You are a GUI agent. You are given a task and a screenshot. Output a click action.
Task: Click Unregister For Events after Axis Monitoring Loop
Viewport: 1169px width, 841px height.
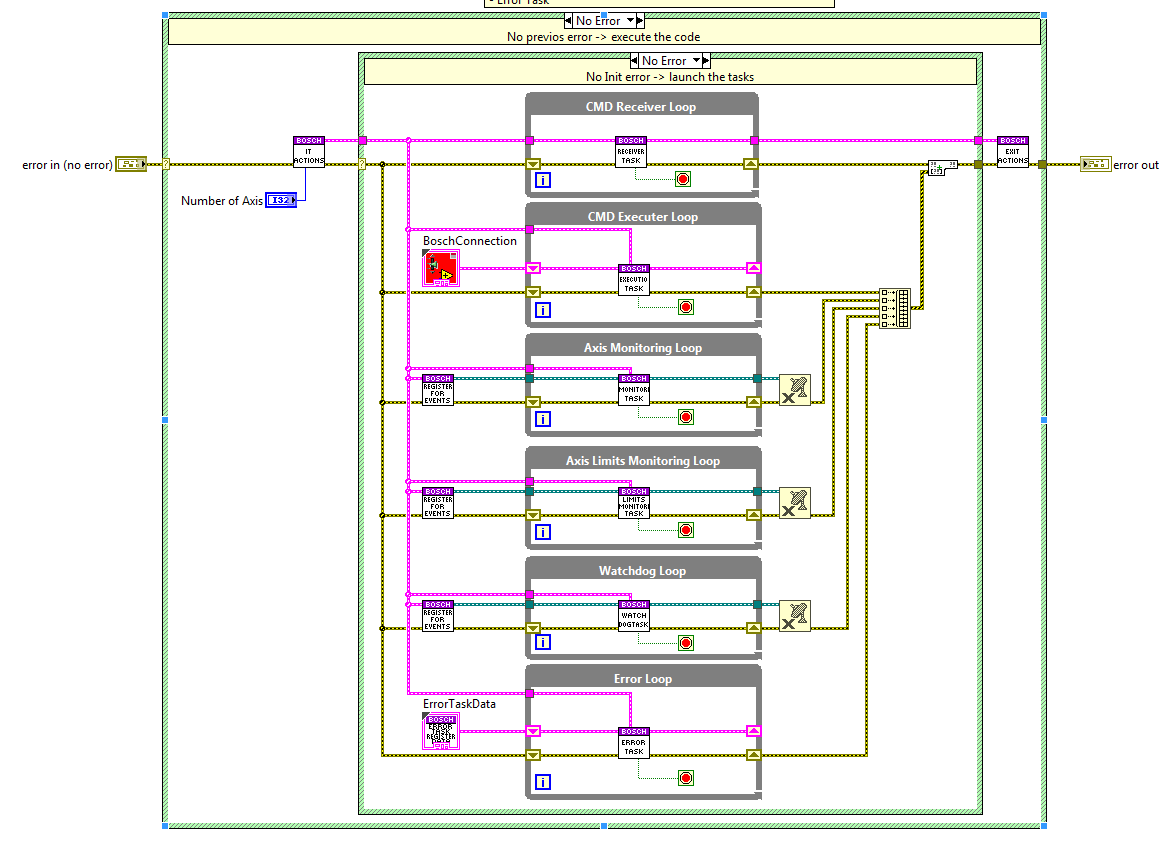pos(795,390)
